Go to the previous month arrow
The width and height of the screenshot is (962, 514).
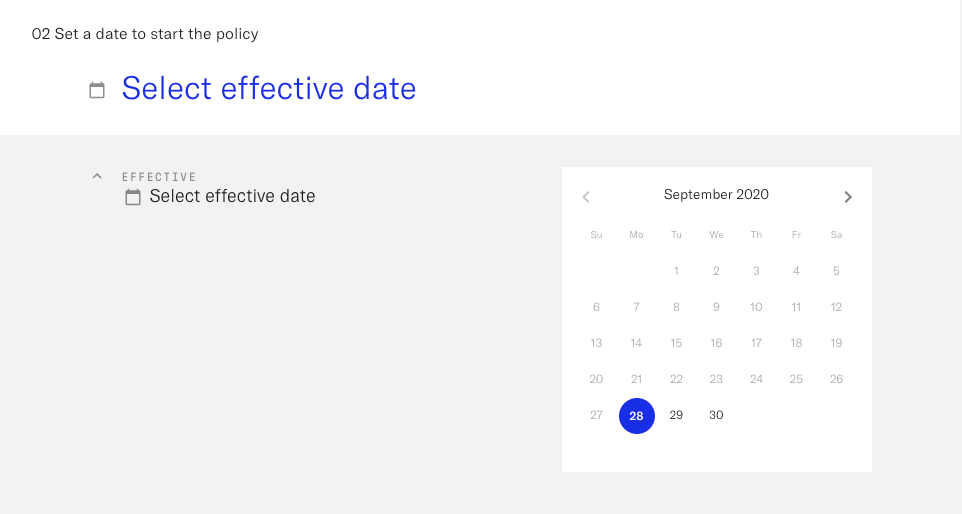coord(586,197)
